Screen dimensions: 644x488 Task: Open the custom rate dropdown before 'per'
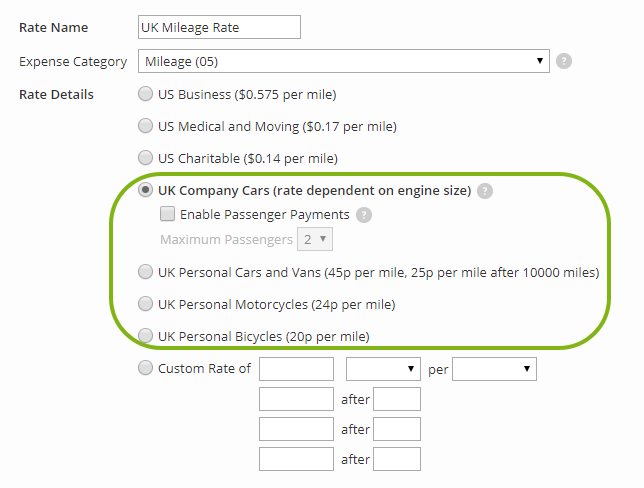383,369
